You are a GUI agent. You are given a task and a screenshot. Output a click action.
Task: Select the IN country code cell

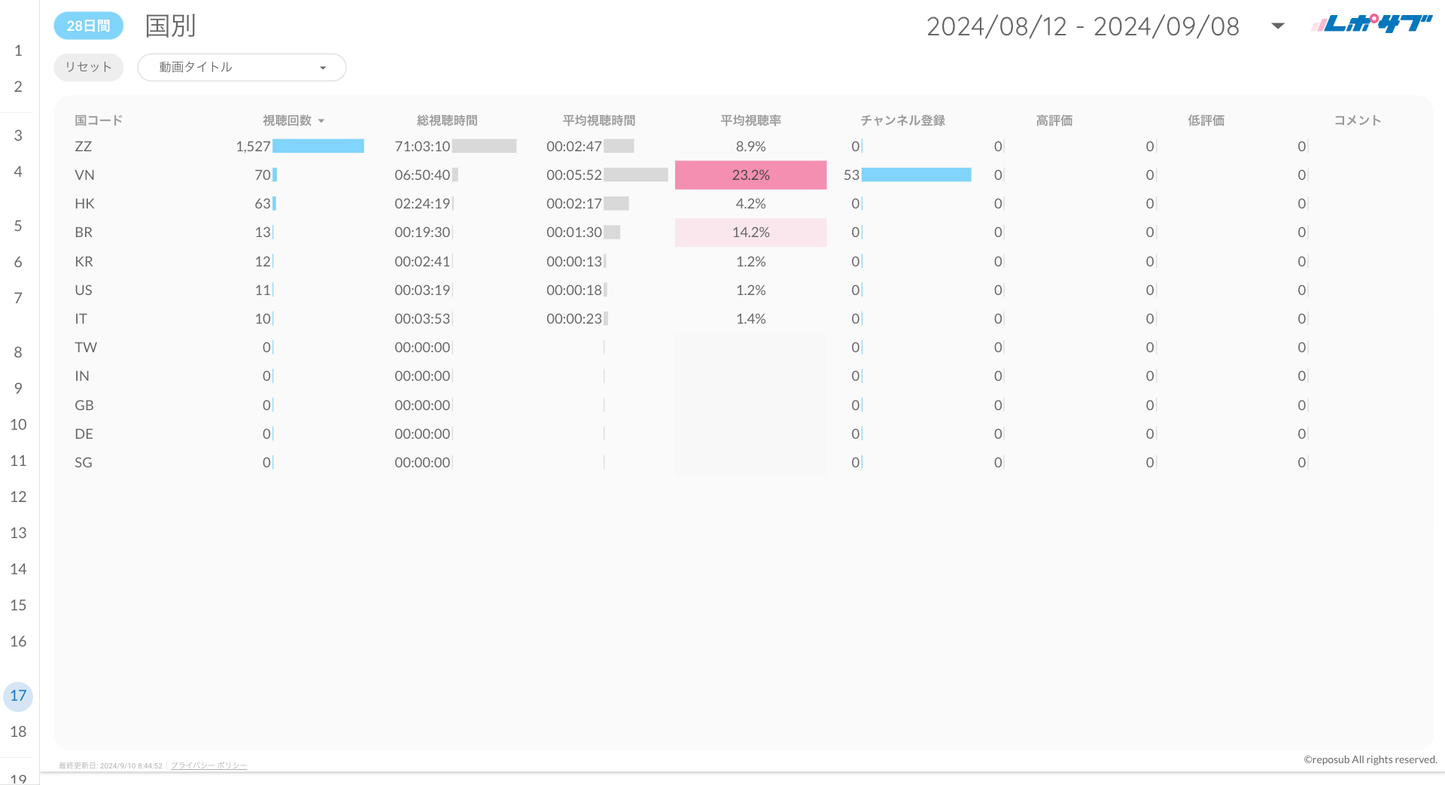82,376
